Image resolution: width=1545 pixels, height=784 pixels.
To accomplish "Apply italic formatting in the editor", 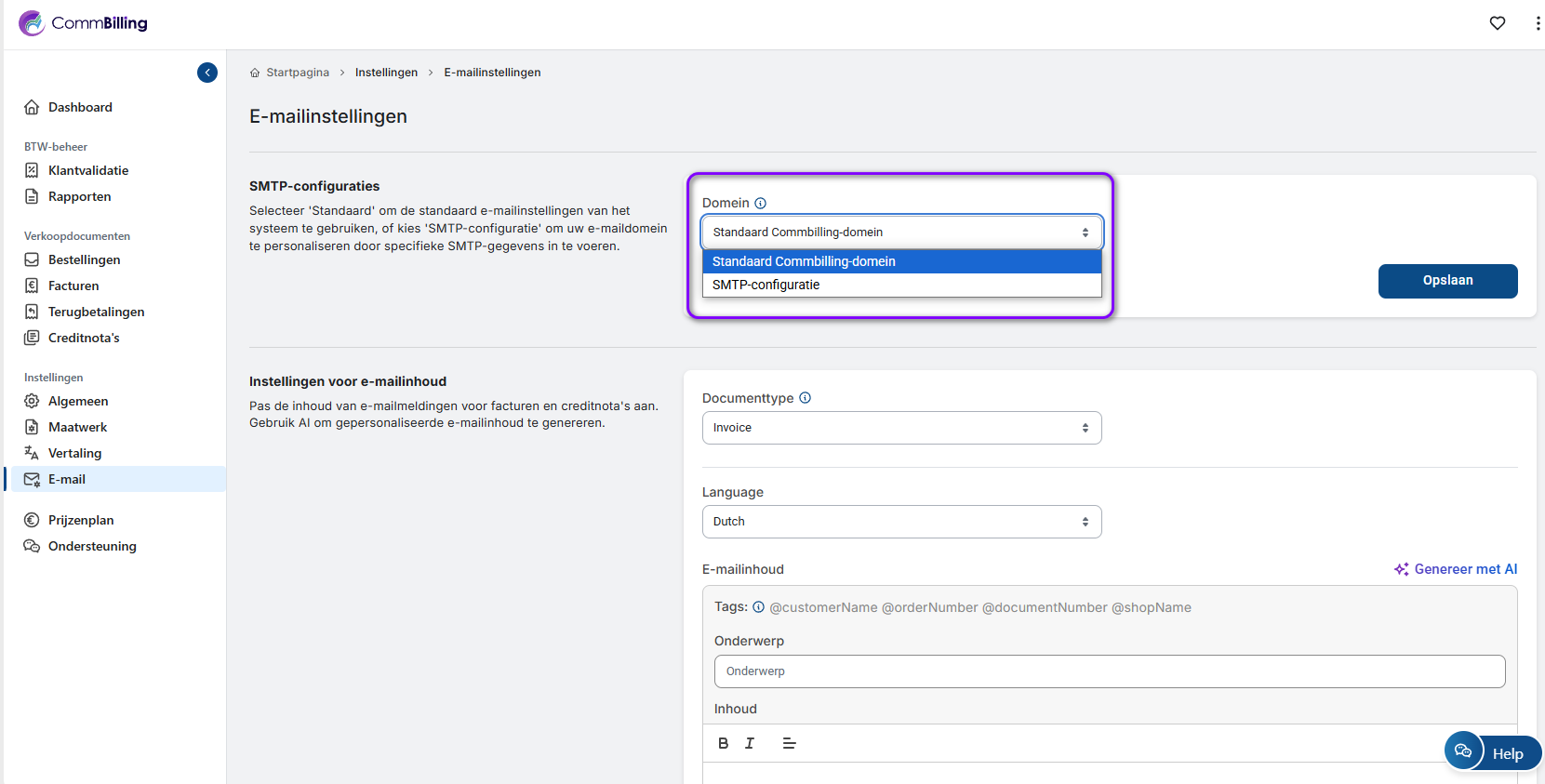I will click(x=750, y=743).
